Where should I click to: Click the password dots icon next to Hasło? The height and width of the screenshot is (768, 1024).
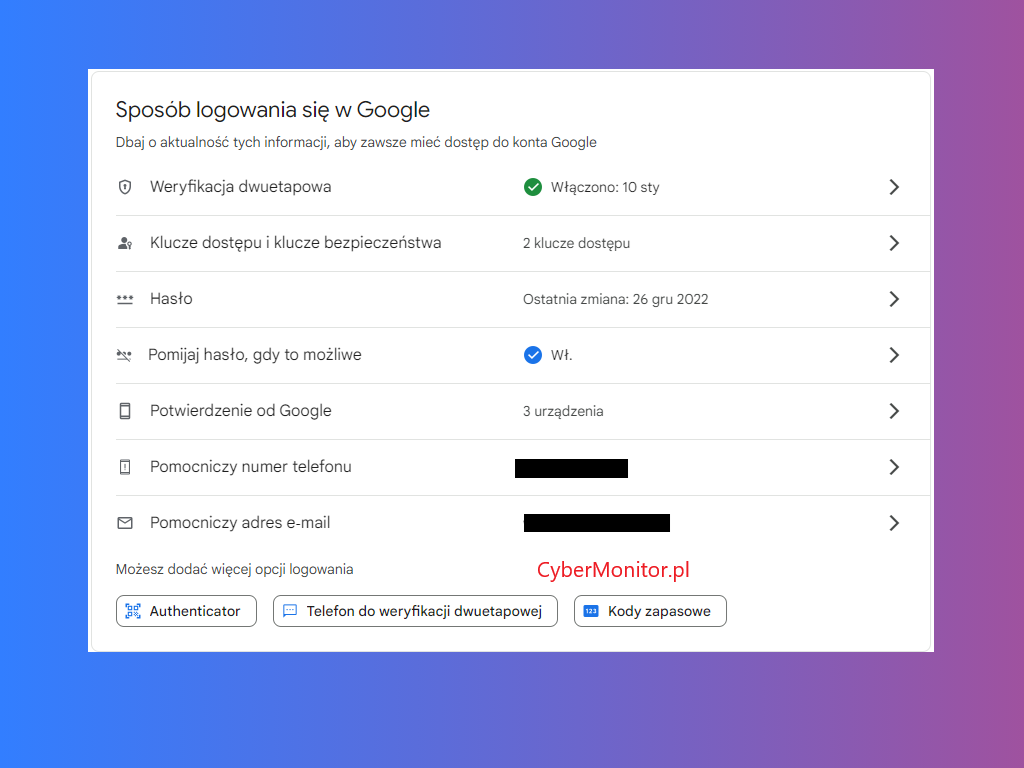click(x=125, y=299)
